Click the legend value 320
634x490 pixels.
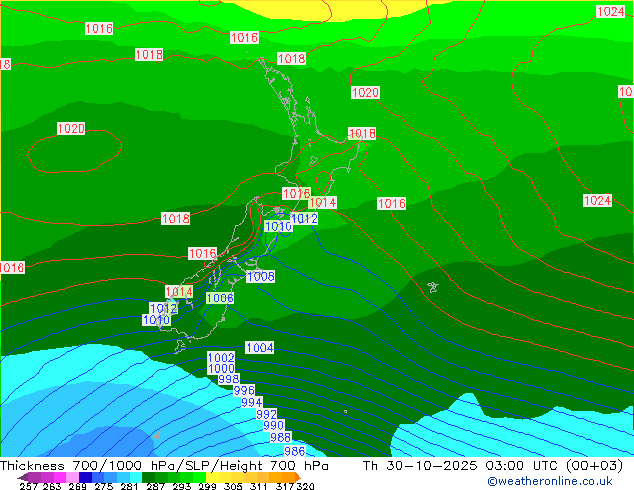[x=305, y=486]
